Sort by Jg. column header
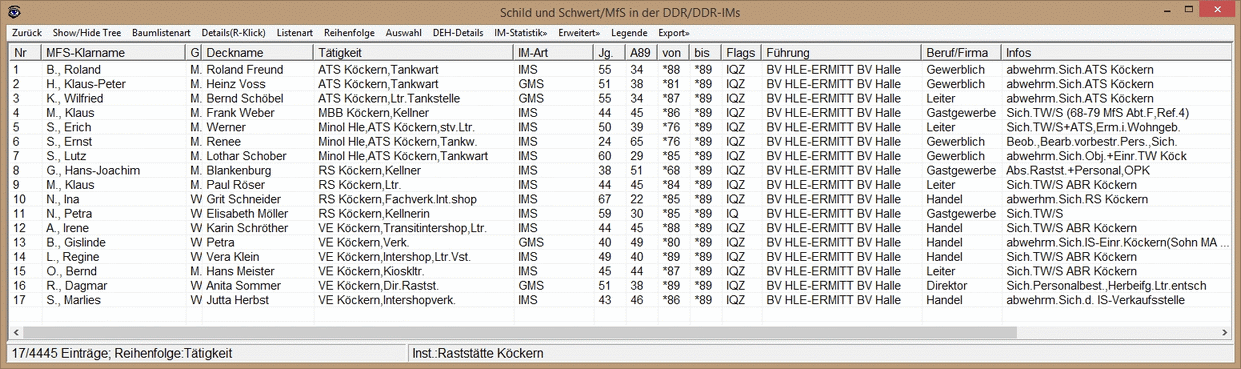The height and width of the screenshot is (369, 1241). [x=610, y=52]
